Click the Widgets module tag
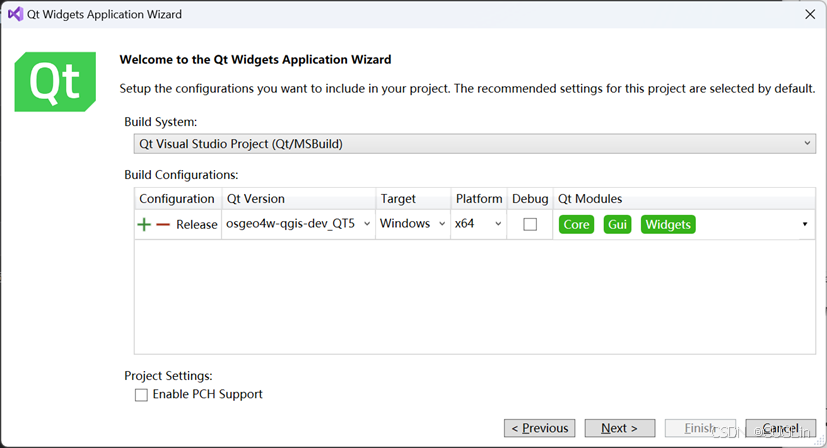The width and height of the screenshot is (827, 448). tap(668, 224)
